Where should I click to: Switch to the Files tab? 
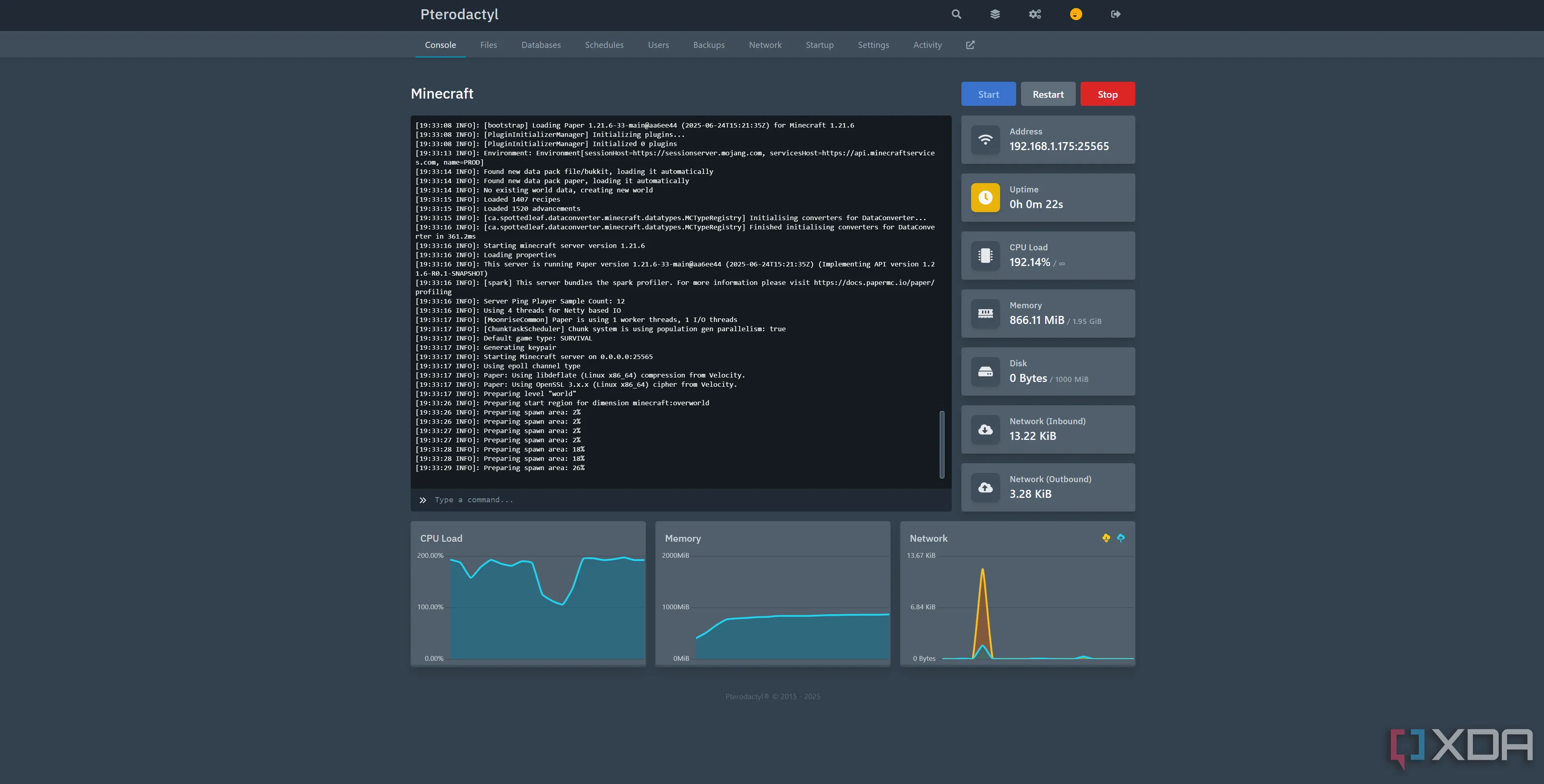pos(488,45)
